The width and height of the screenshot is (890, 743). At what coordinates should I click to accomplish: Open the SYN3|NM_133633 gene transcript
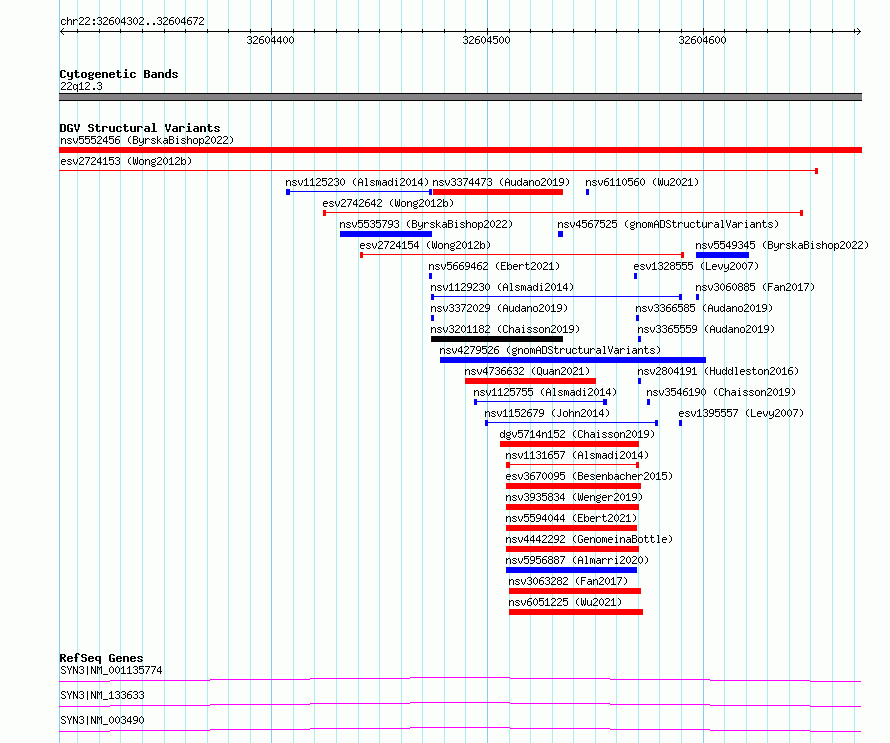tap(102, 695)
